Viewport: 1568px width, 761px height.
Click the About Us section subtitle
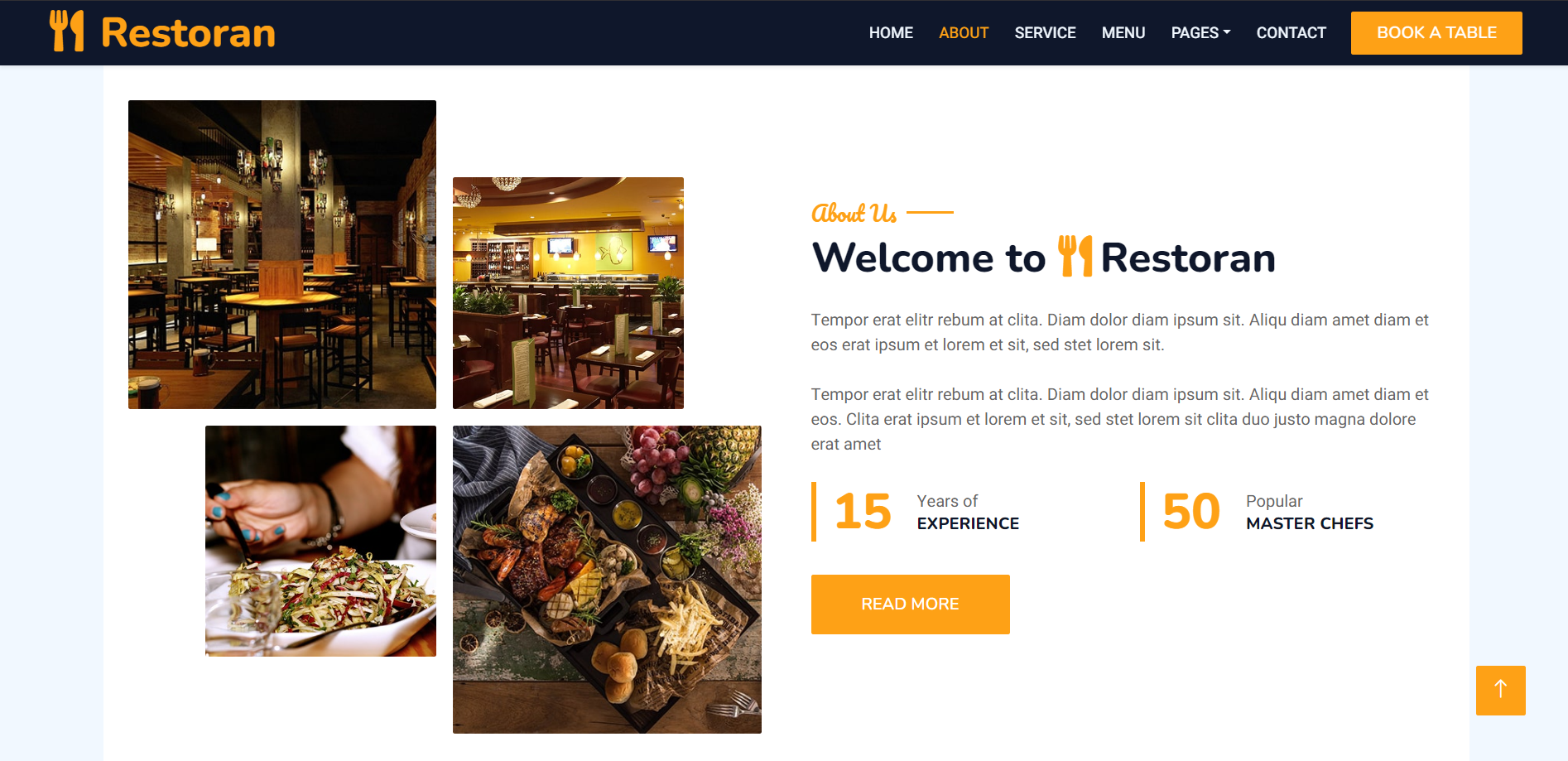(854, 213)
